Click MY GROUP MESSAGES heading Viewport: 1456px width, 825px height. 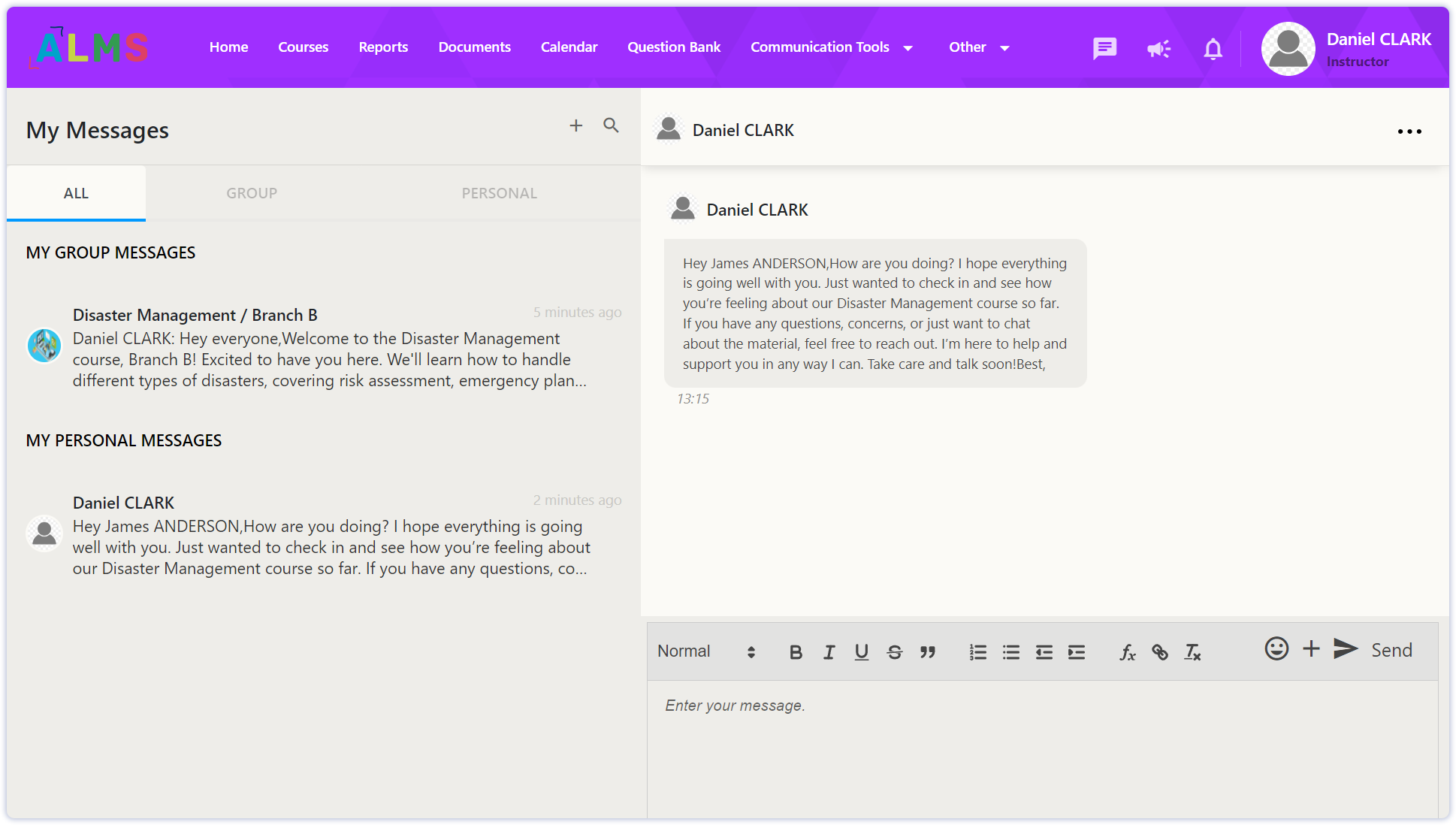point(110,252)
